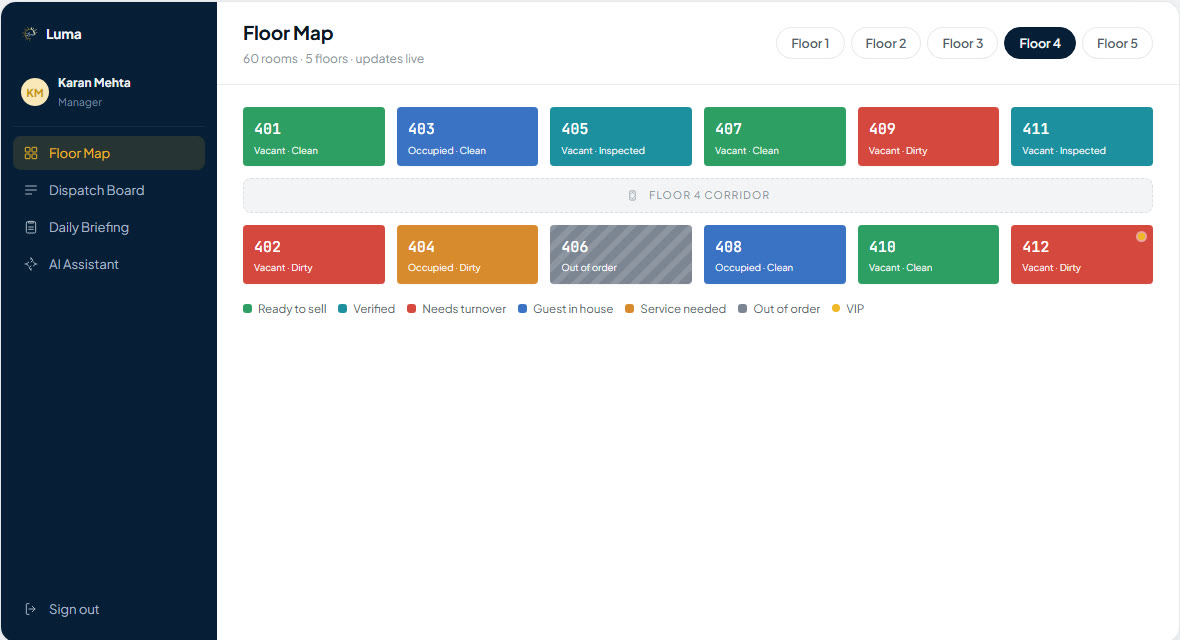The width and height of the screenshot is (1180, 640).
Task: Click the Floor Map grid icon
Action: (x=31, y=153)
